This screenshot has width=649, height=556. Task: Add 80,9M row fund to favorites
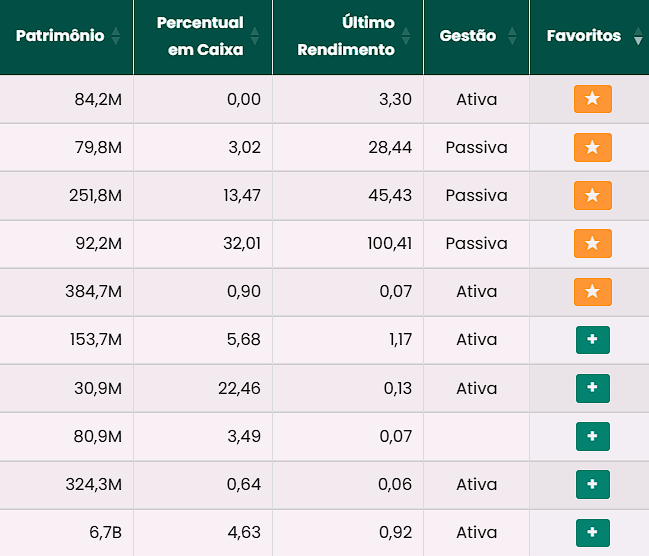point(592,436)
